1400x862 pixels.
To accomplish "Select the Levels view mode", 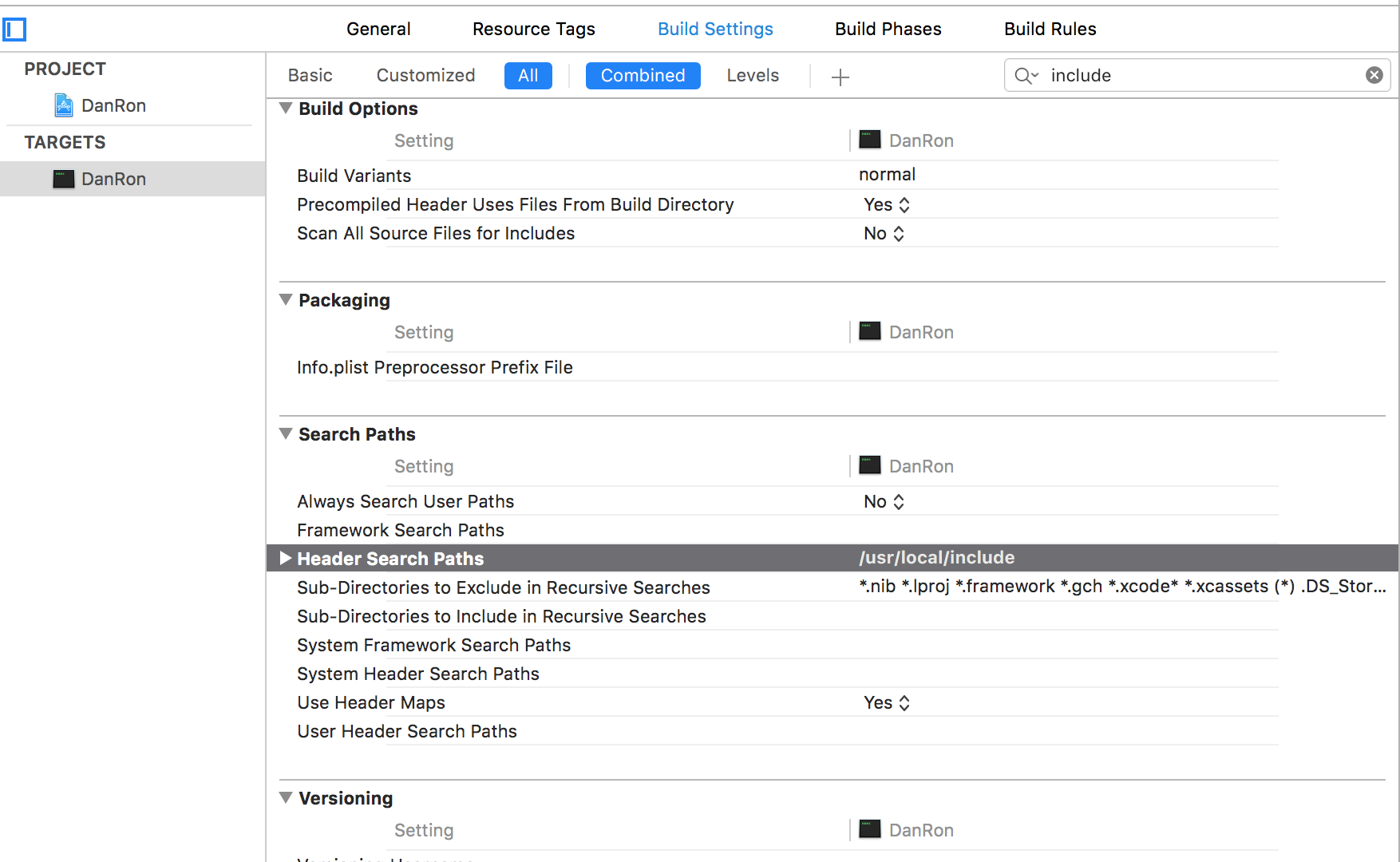I will (x=753, y=75).
